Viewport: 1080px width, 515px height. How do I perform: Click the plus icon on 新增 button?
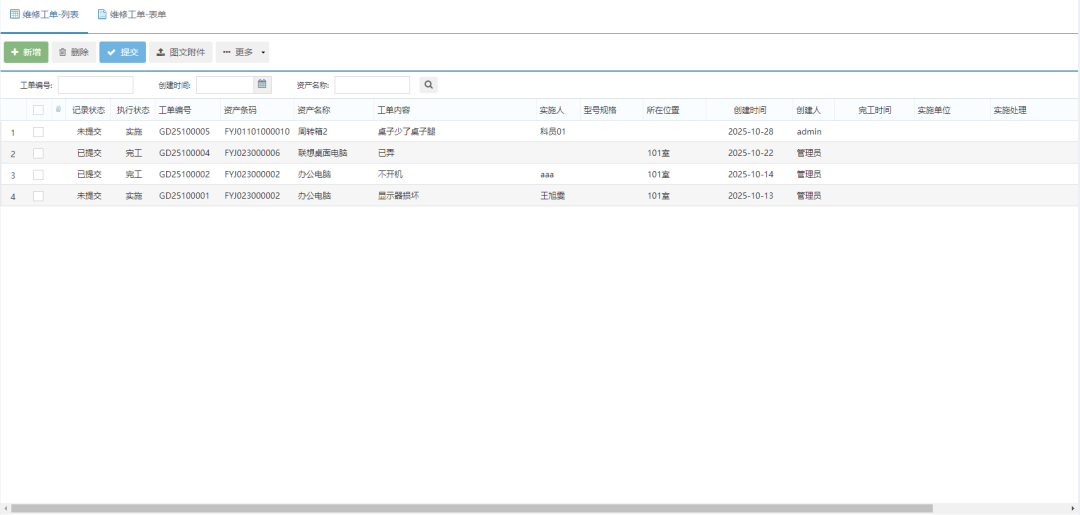[14, 52]
